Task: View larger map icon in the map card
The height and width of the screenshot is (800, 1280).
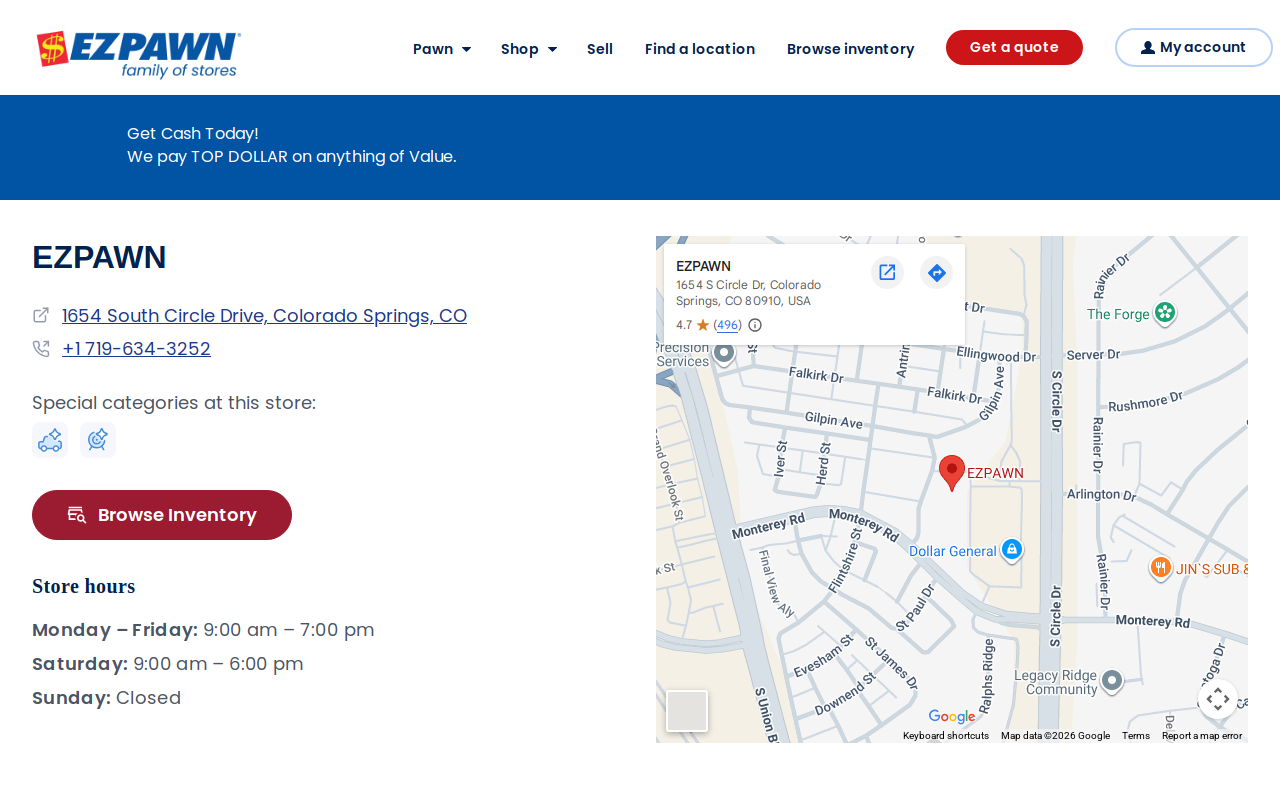Action: pos(887,272)
